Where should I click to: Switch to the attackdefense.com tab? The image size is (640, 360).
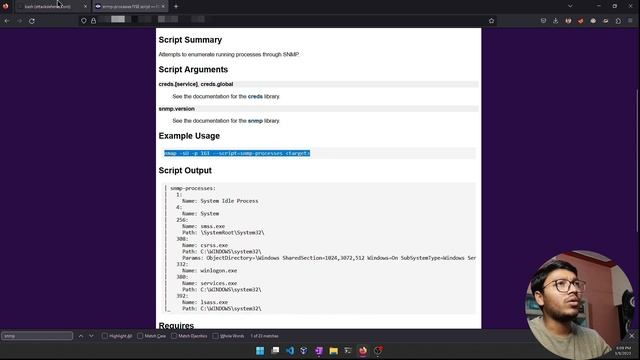[x=51, y=7]
